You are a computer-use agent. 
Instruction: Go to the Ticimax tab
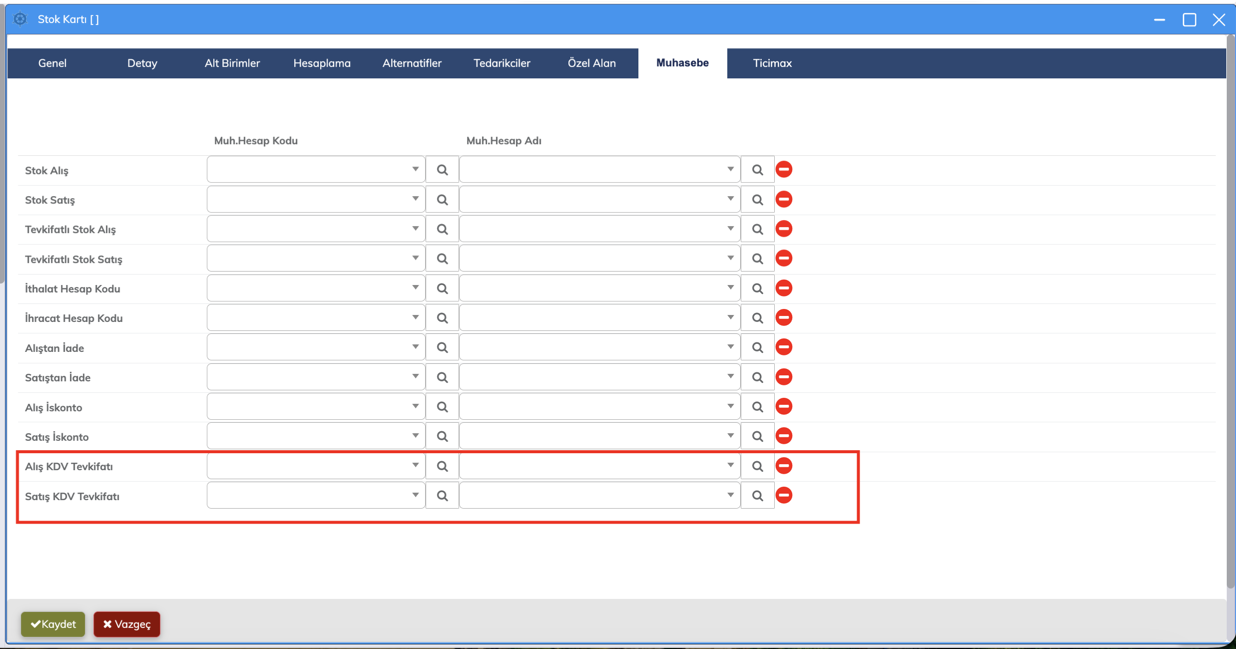pos(772,63)
